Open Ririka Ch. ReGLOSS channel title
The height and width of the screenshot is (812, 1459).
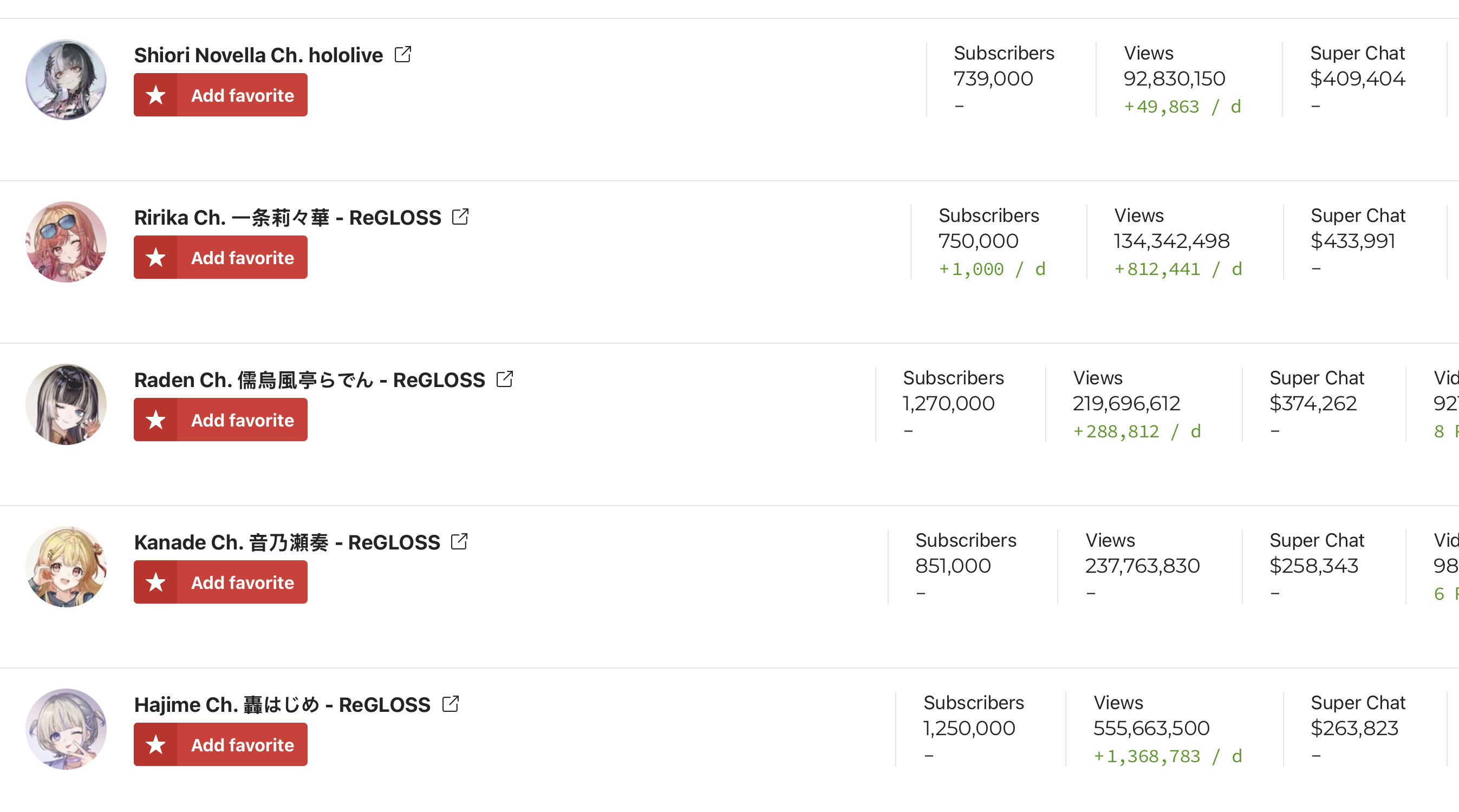[287, 218]
